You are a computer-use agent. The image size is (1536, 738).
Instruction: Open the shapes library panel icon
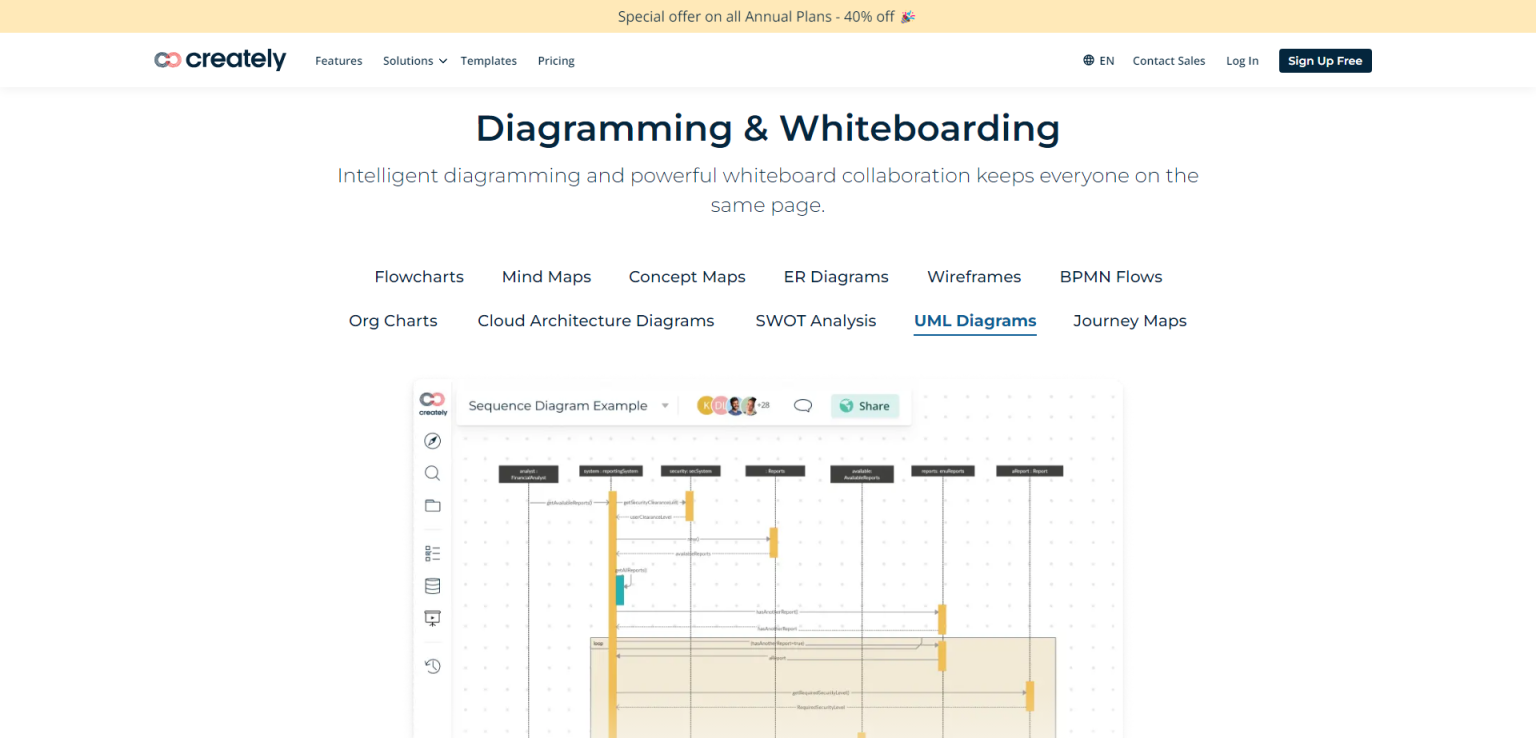click(x=432, y=551)
